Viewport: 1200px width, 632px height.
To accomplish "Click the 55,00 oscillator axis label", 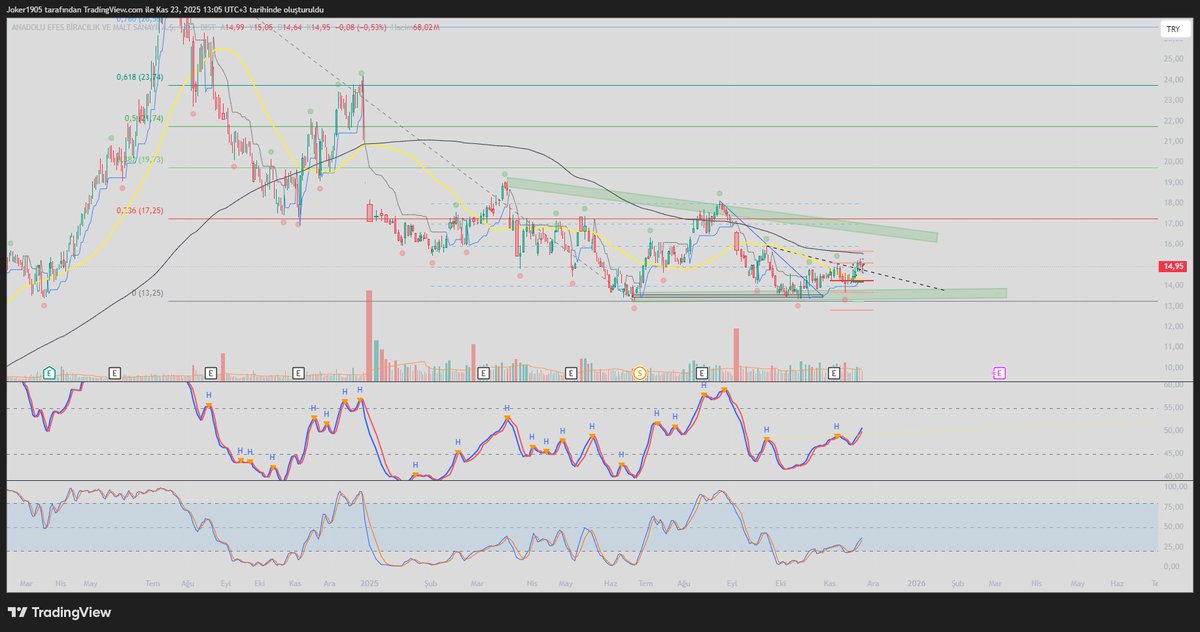I will (x=1173, y=408).
